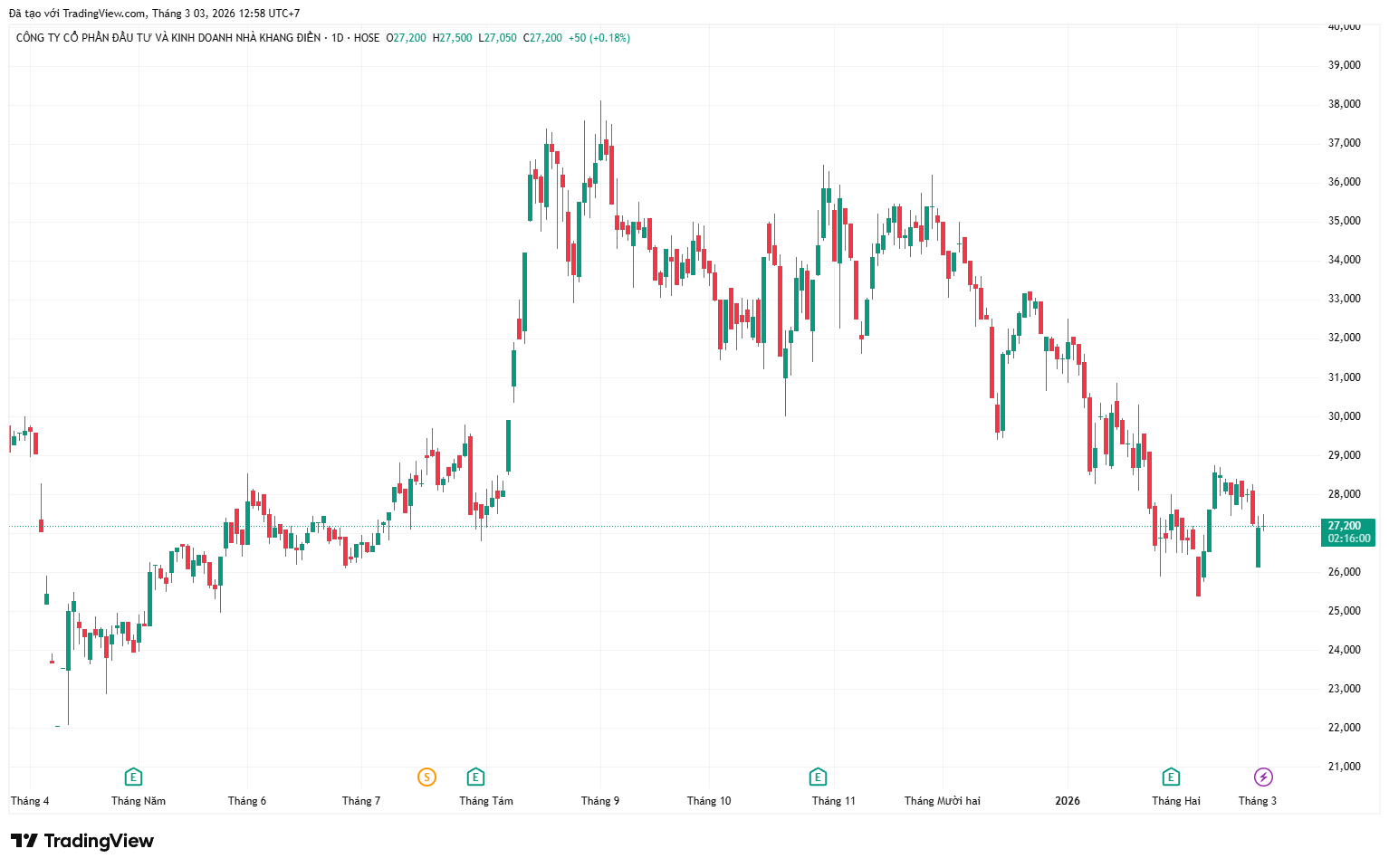Click the 30,000 level on price axis

(1344, 416)
